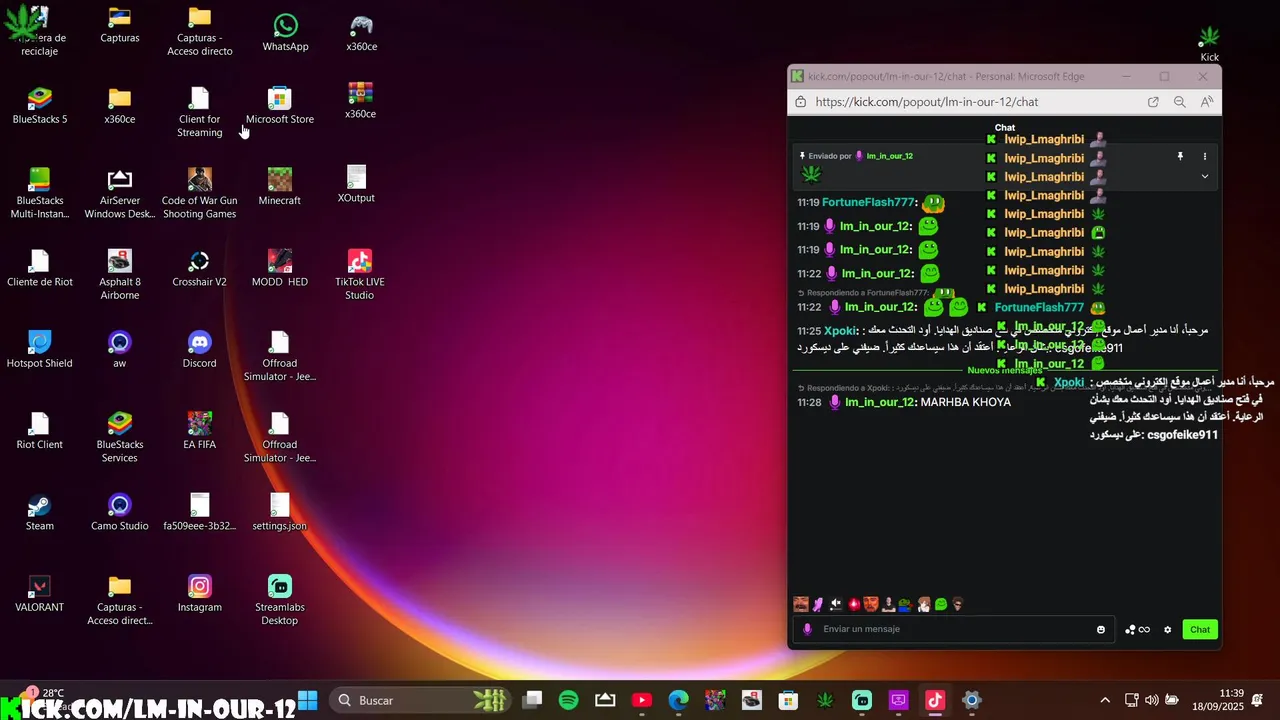The height and width of the screenshot is (720, 1280).
Task: Open Task View from the taskbar
Action: point(532,700)
